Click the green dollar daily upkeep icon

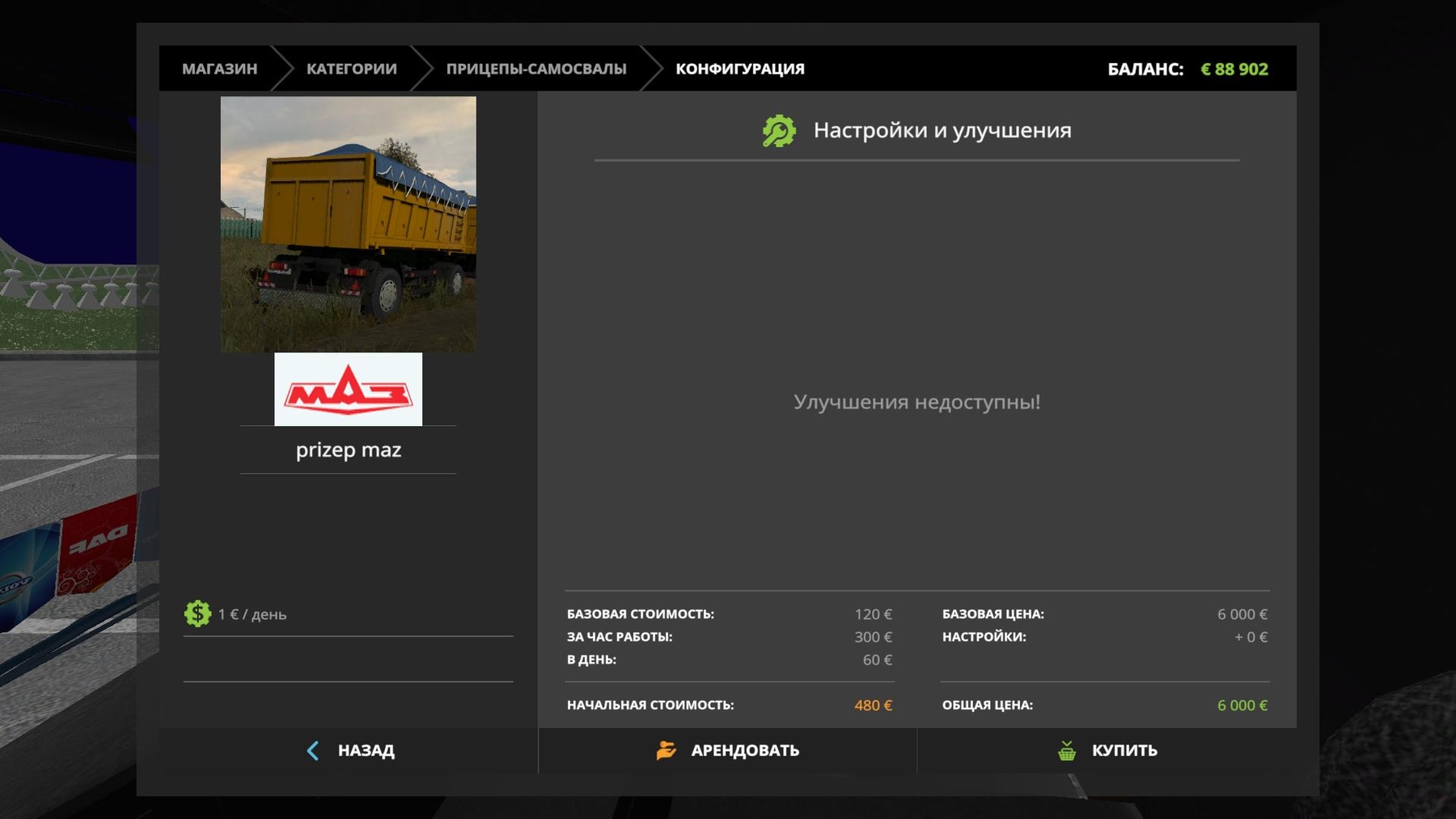tap(197, 614)
